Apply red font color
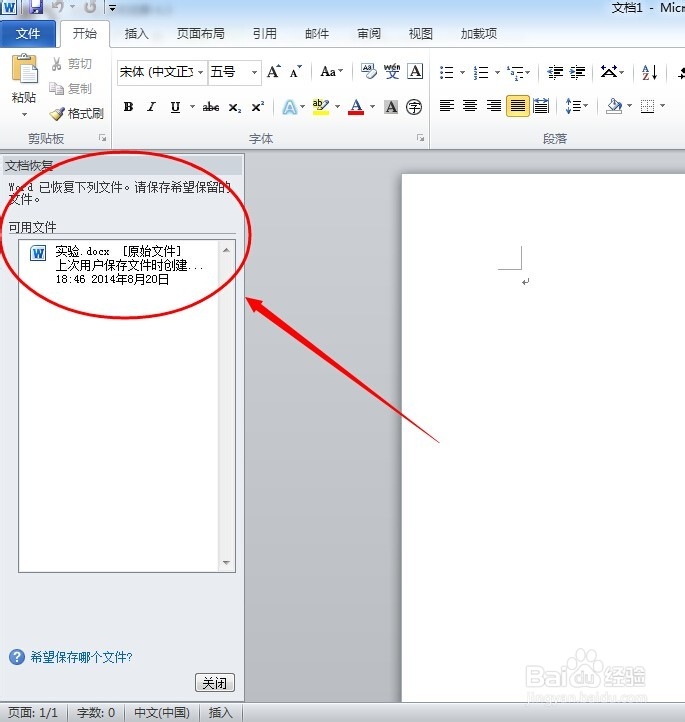Viewport: 685px width, 722px height. tap(356, 107)
